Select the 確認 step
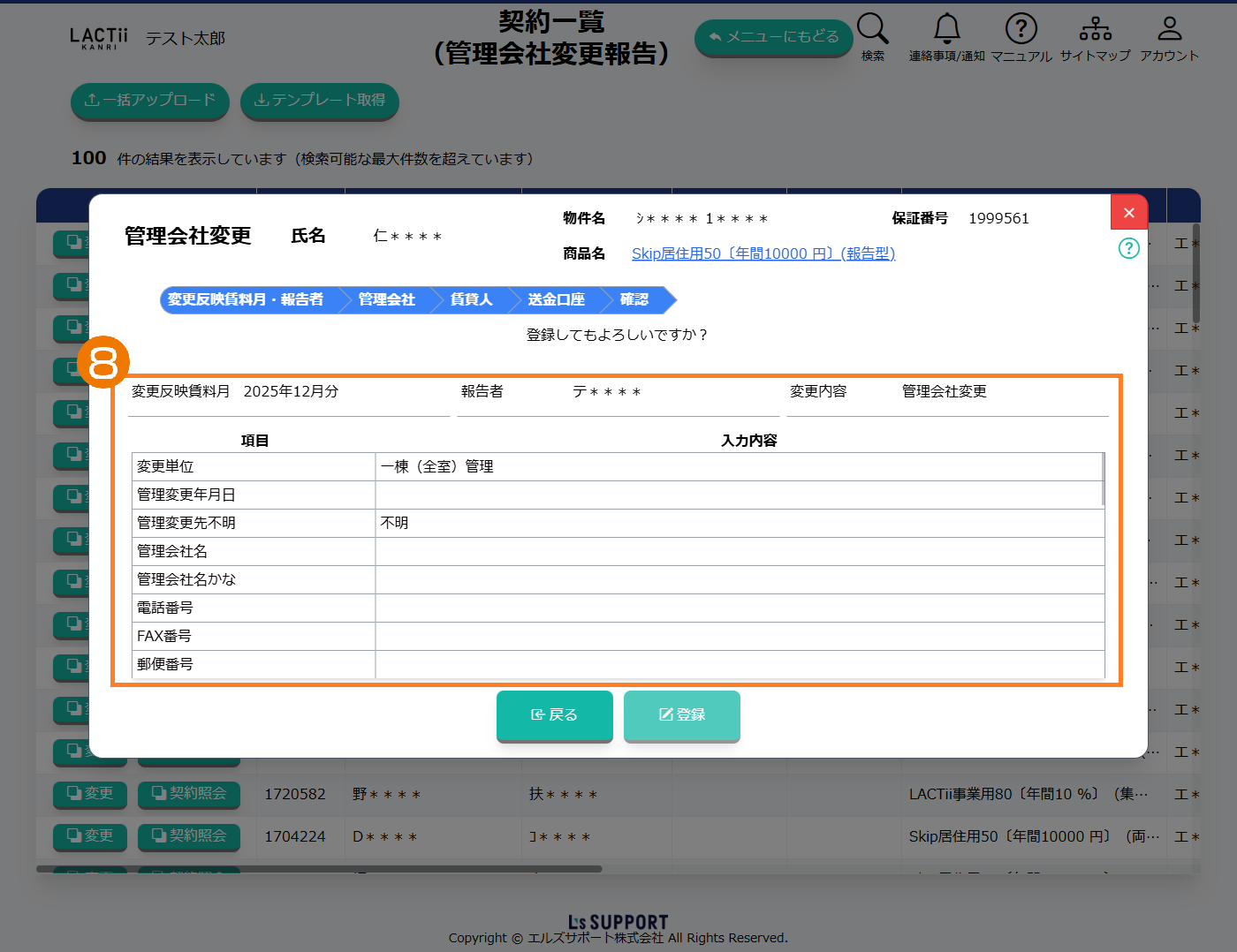The width and height of the screenshot is (1237, 952). [x=634, y=300]
